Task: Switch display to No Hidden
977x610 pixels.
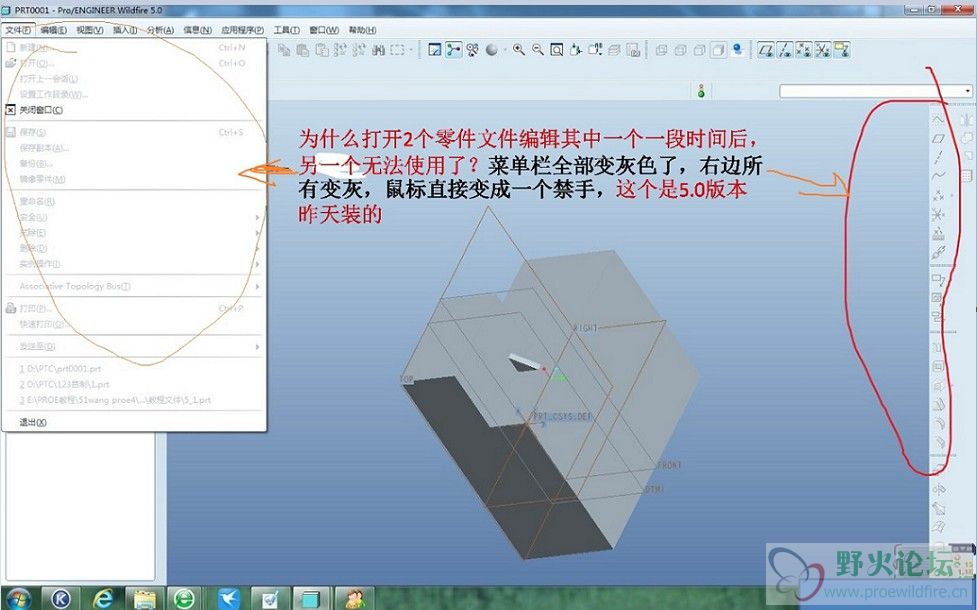Action: 700,50
